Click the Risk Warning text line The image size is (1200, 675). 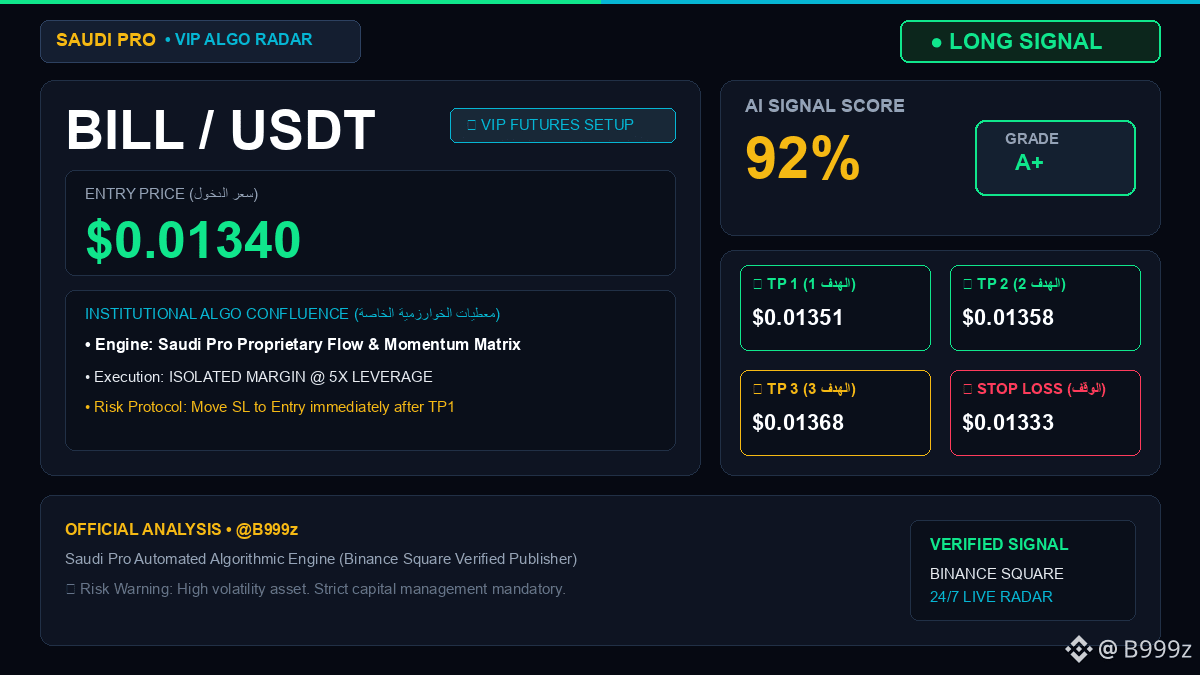coord(315,589)
